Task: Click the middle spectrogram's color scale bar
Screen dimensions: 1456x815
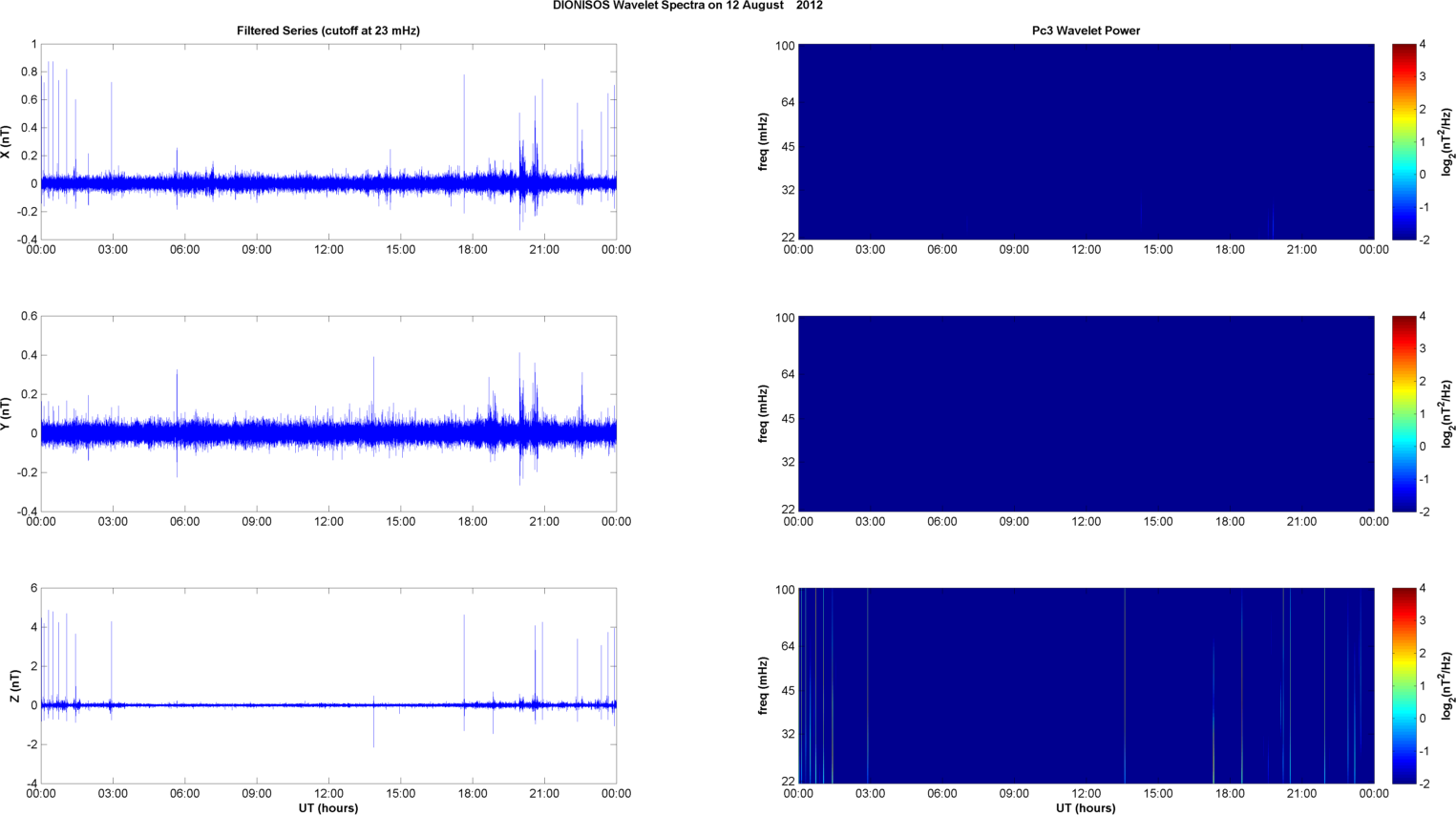Action: 1403,414
